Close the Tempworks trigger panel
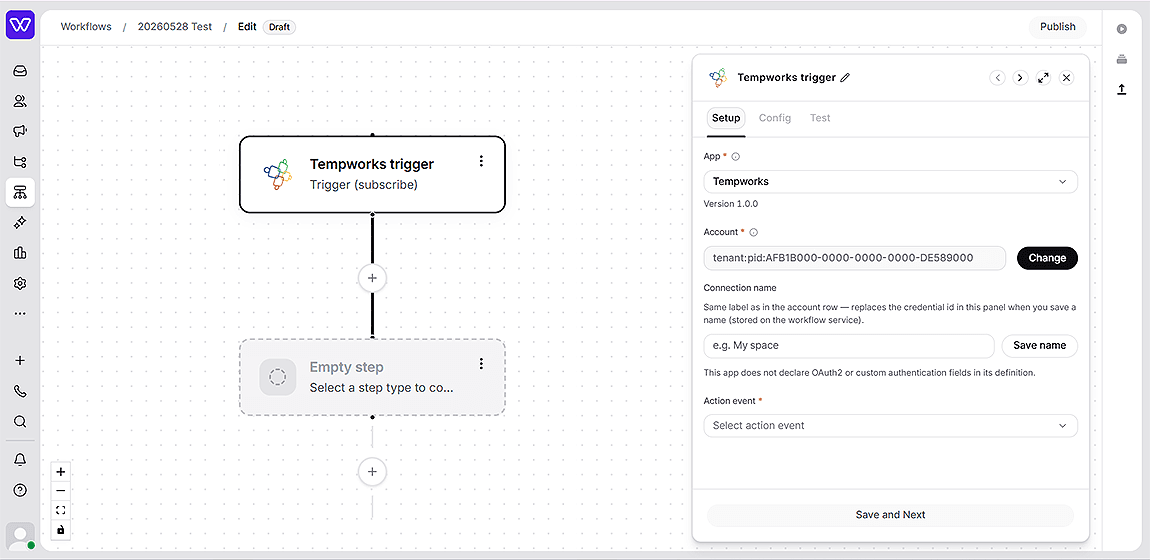The height and width of the screenshot is (560, 1150). 1066,78
